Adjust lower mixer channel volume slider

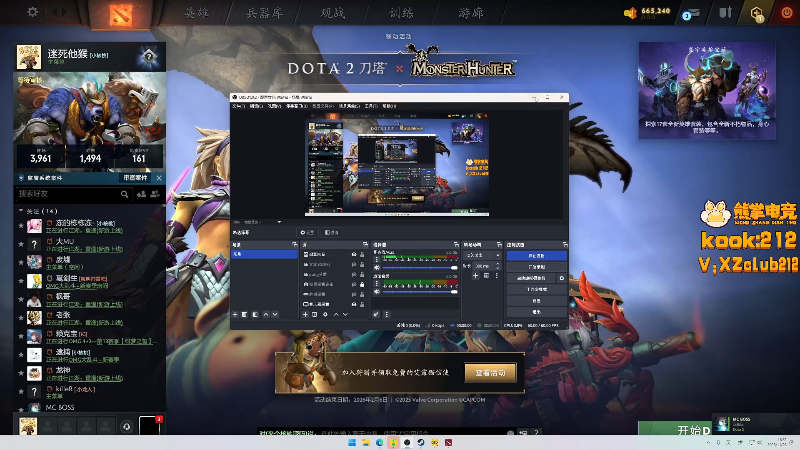(419, 292)
